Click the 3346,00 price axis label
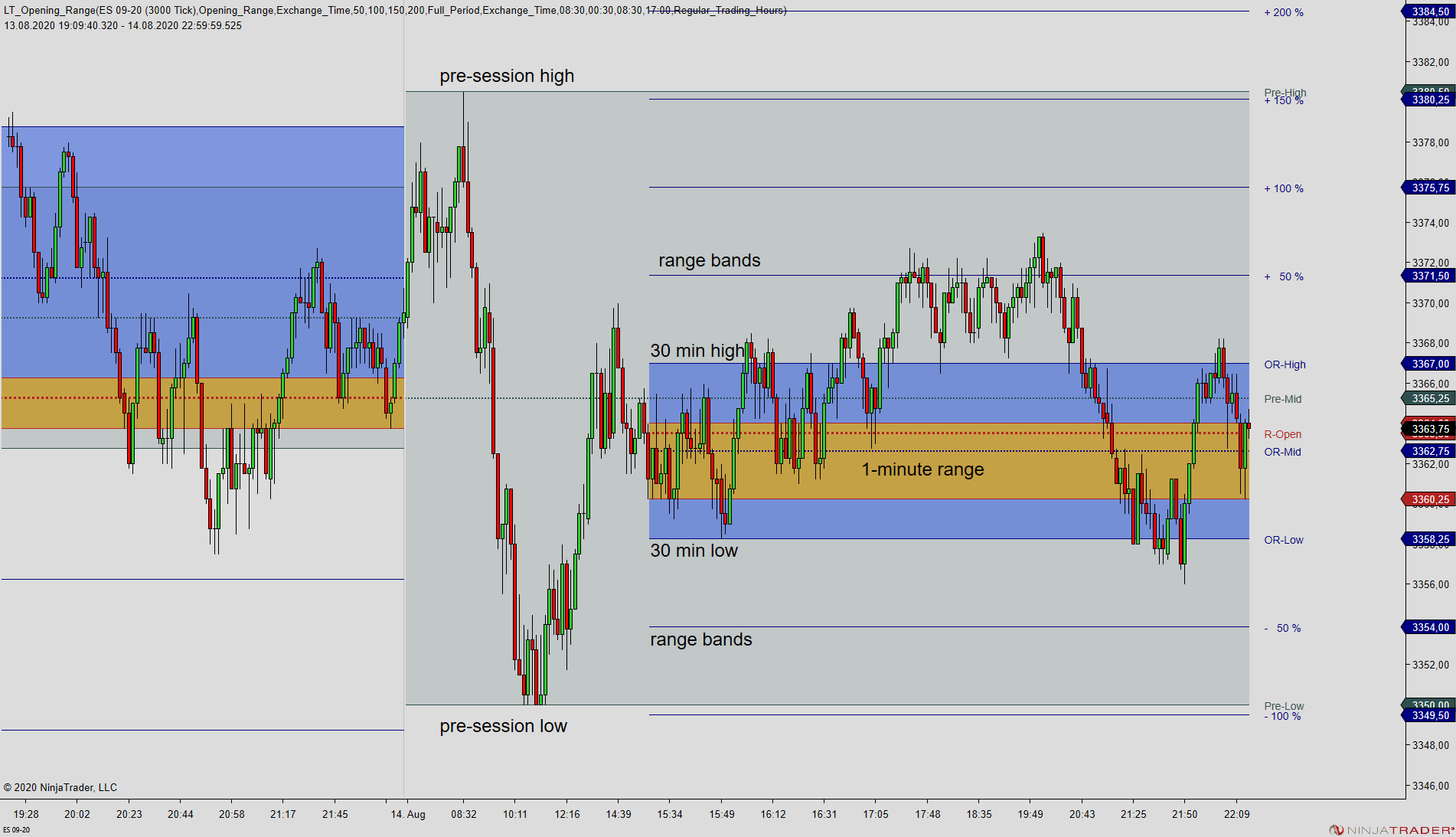The height and width of the screenshot is (837, 1456). click(x=1430, y=786)
